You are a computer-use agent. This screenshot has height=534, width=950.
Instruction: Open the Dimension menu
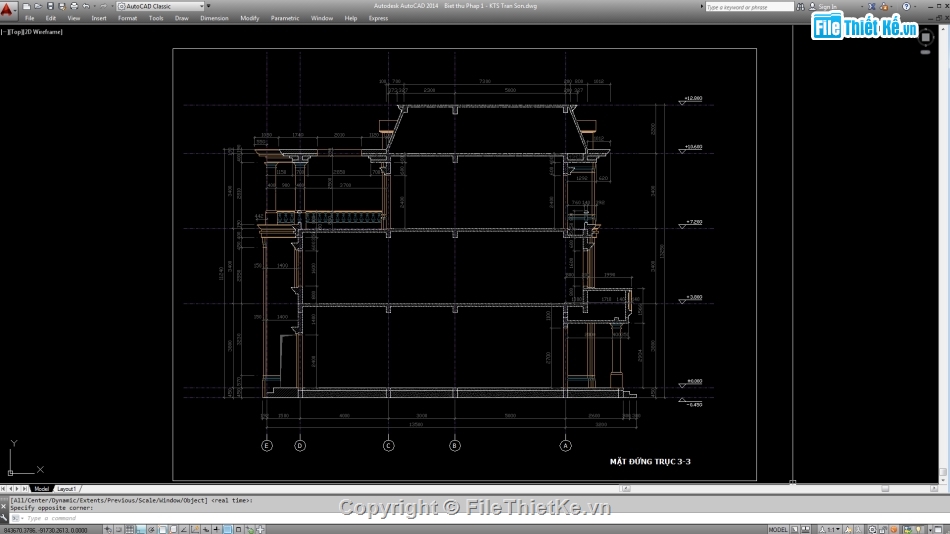pyautogui.click(x=214, y=18)
